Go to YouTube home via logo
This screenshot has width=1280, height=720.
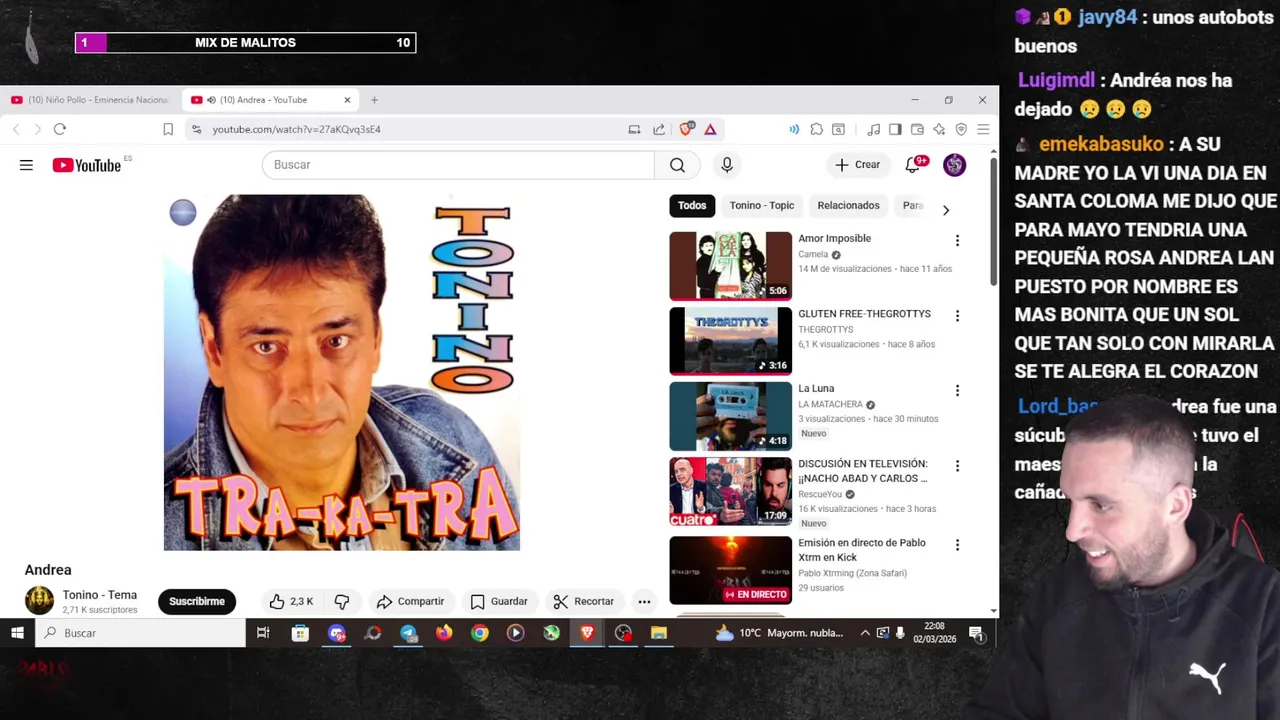tap(86, 165)
